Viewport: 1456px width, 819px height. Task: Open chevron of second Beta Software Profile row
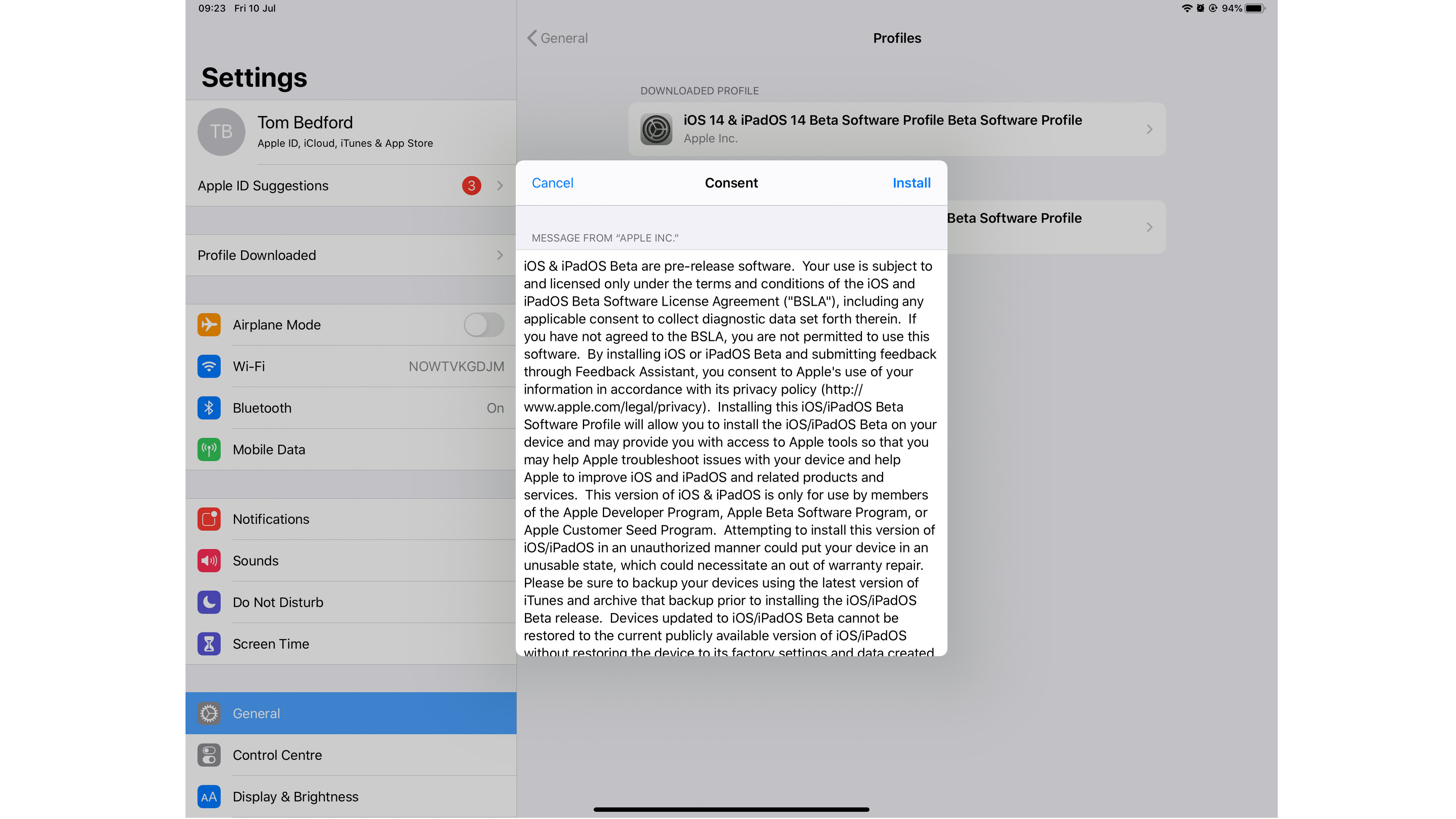click(x=1149, y=227)
